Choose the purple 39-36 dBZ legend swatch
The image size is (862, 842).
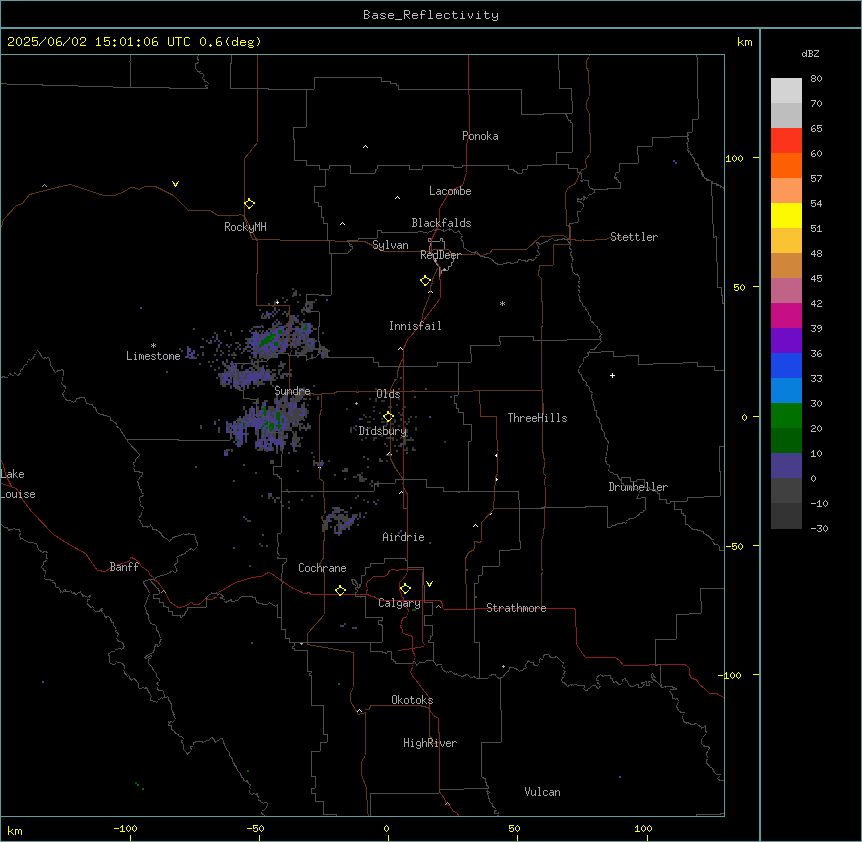point(786,341)
